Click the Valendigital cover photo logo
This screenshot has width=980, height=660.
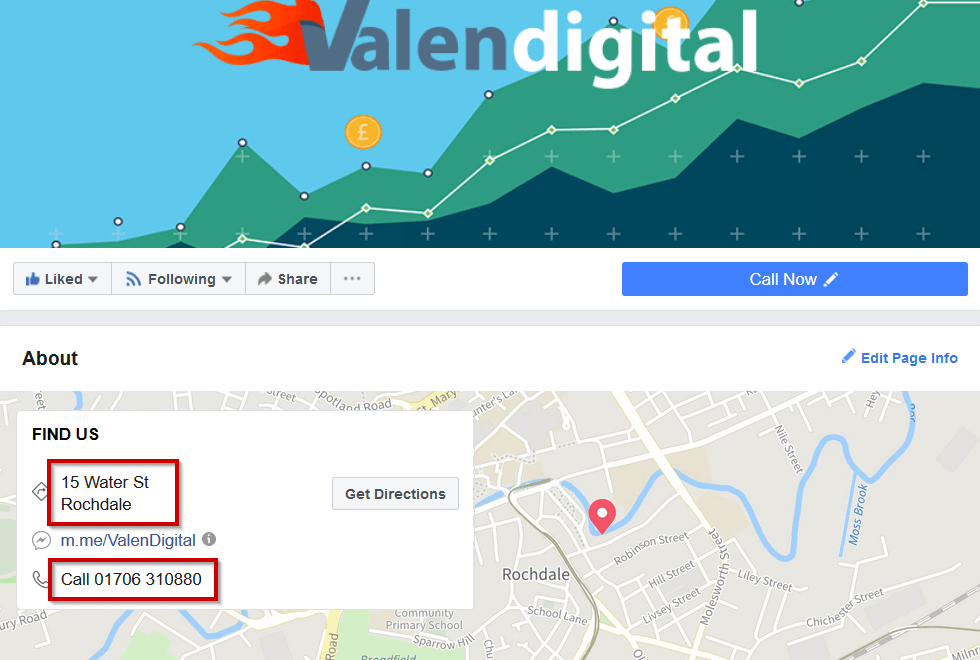tap(475, 41)
